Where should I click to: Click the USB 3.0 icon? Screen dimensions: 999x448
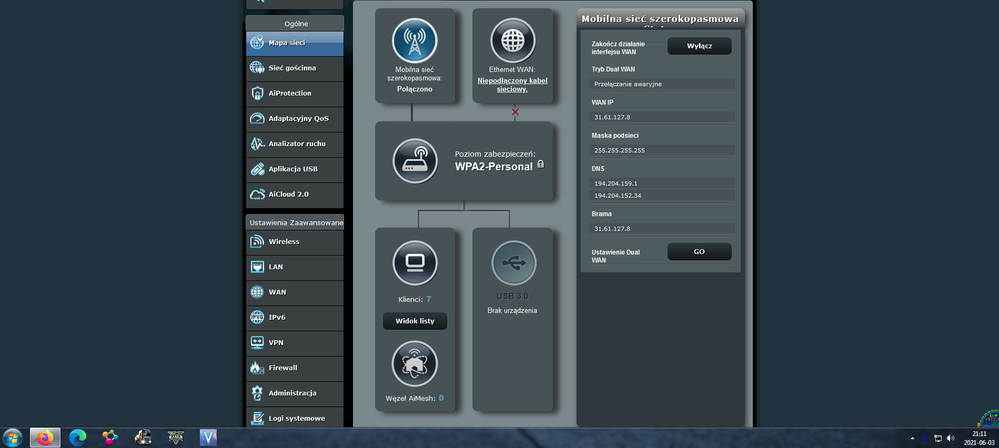(x=512, y=263)
